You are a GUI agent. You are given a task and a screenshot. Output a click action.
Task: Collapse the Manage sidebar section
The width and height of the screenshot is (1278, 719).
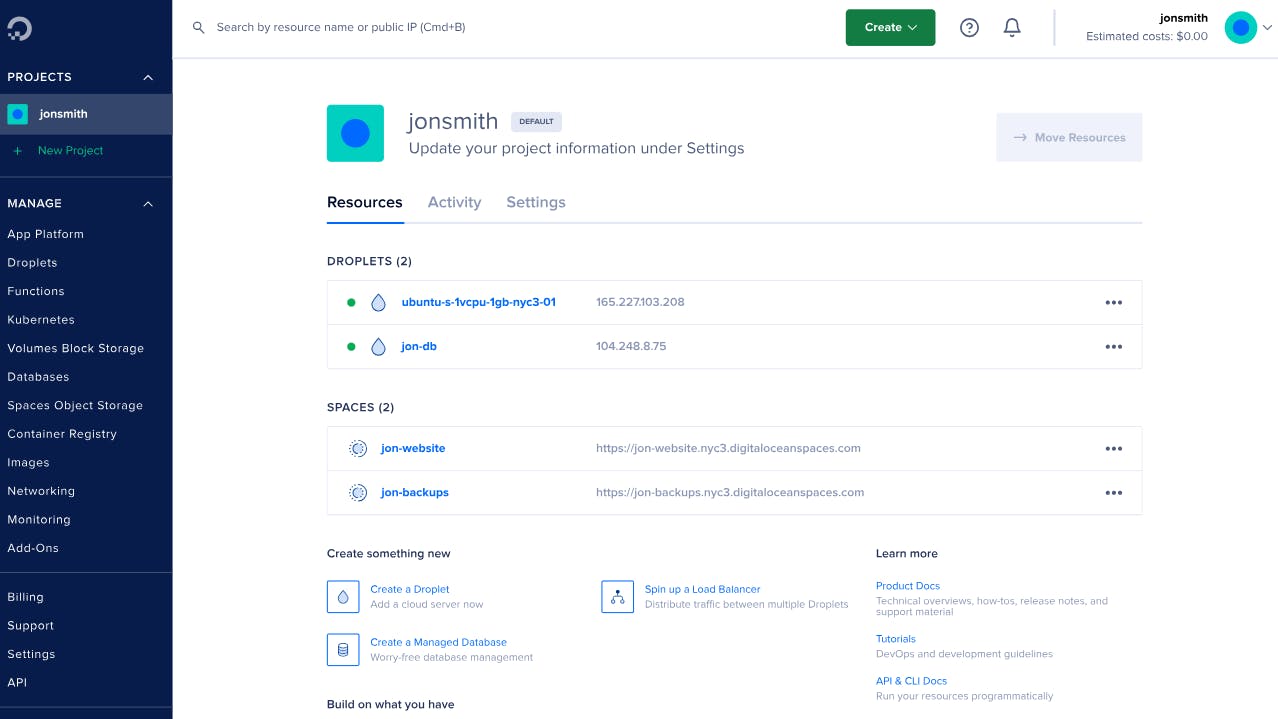[148, 204]
